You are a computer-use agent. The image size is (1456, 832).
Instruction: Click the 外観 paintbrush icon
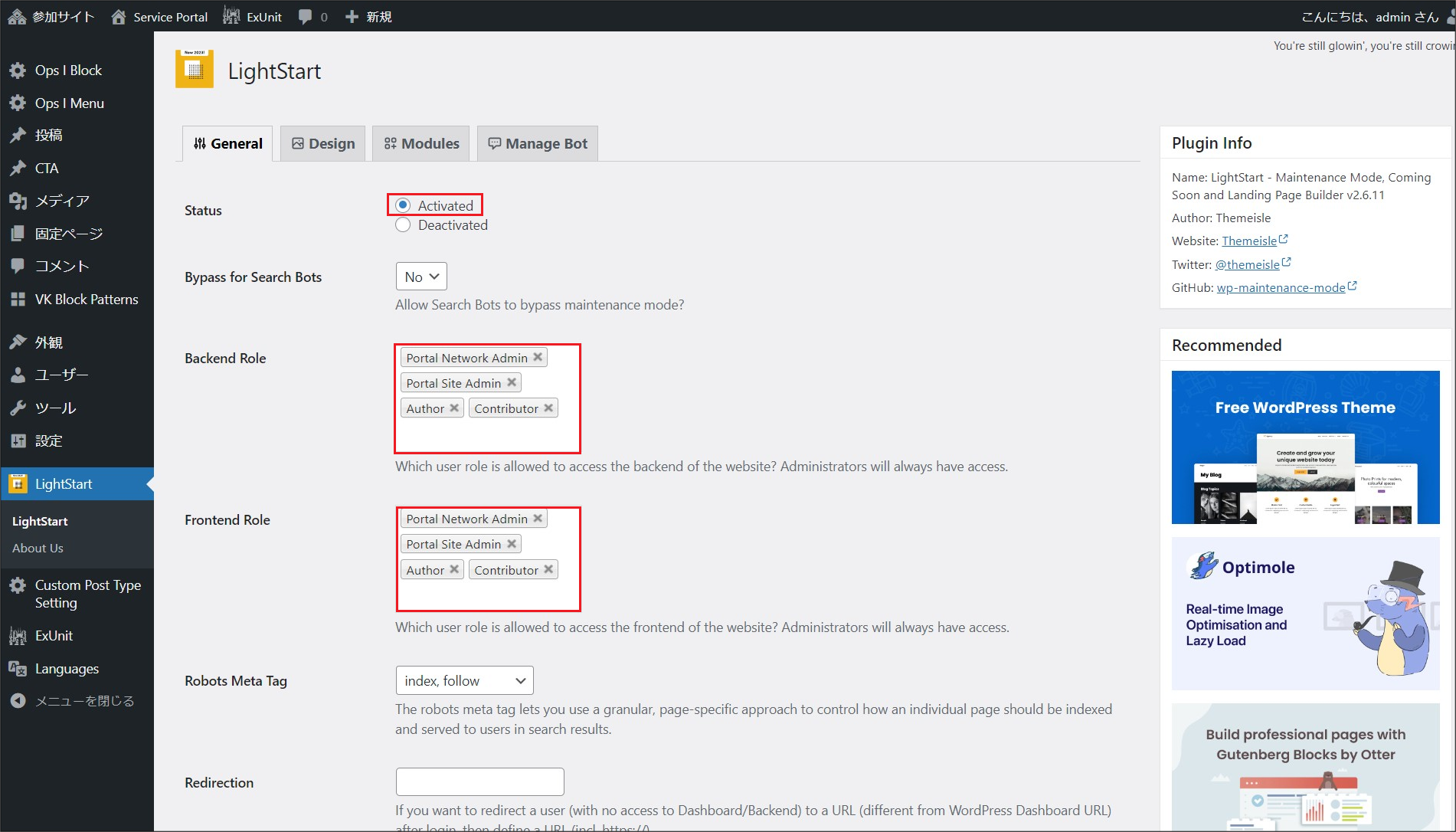tap(18, 342)
